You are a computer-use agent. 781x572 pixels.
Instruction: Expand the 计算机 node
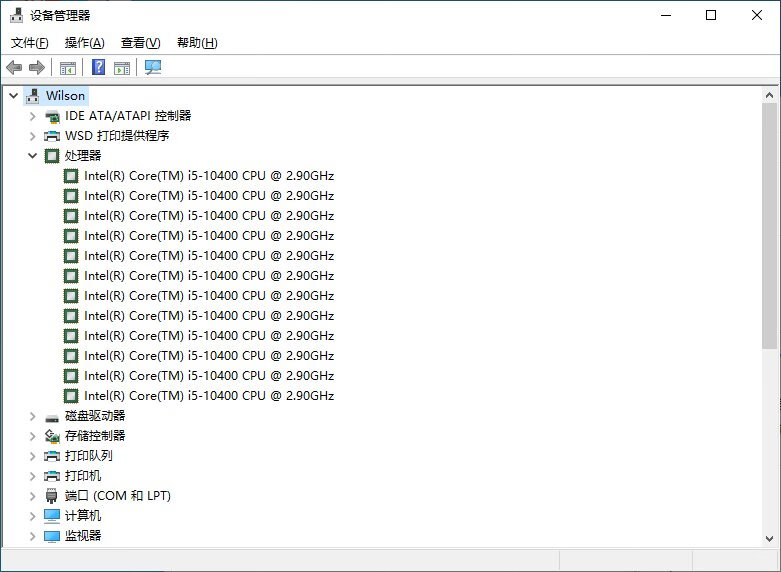click(x=32, y=516)
